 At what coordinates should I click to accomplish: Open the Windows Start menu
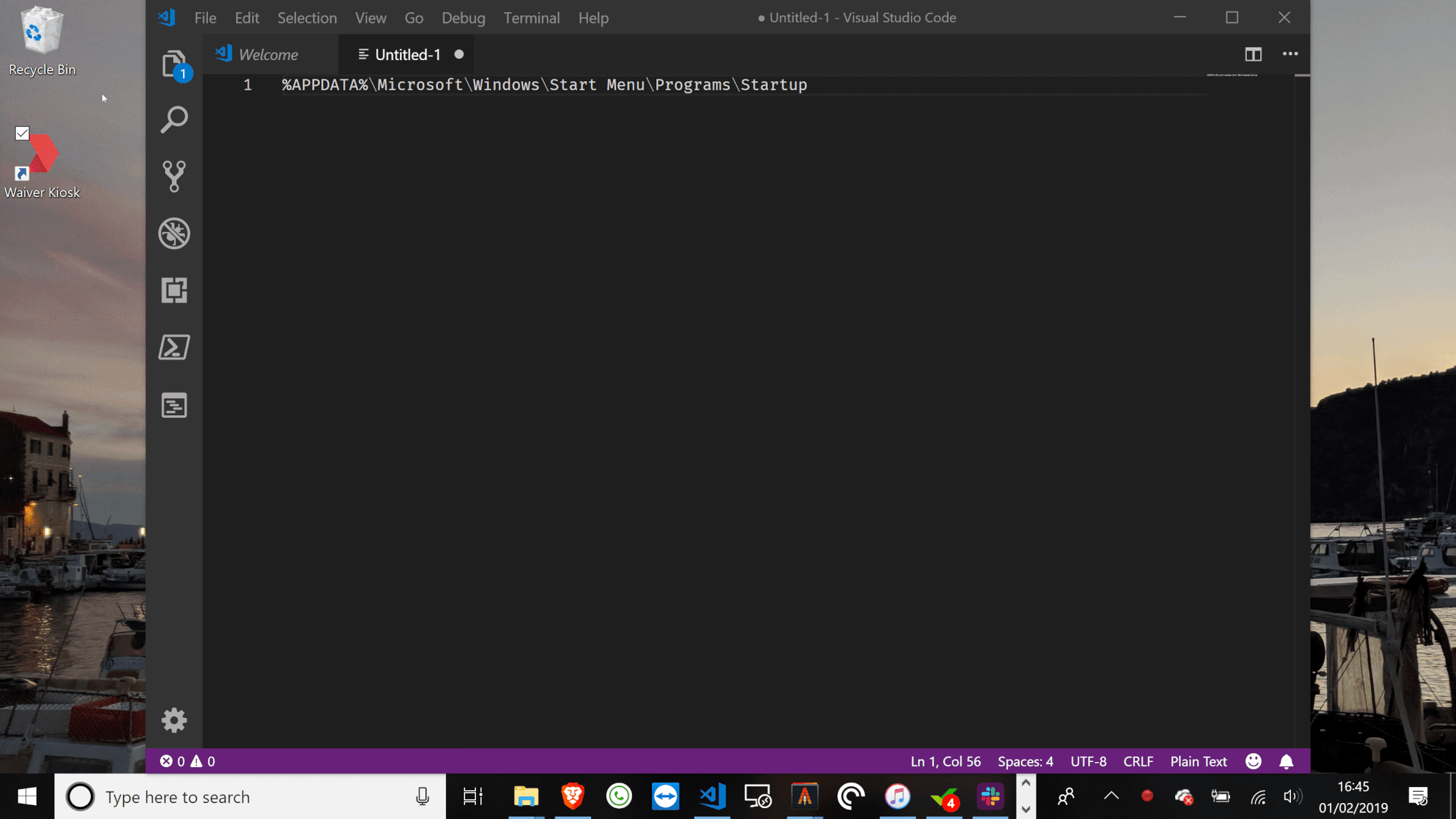click(27, 797)
